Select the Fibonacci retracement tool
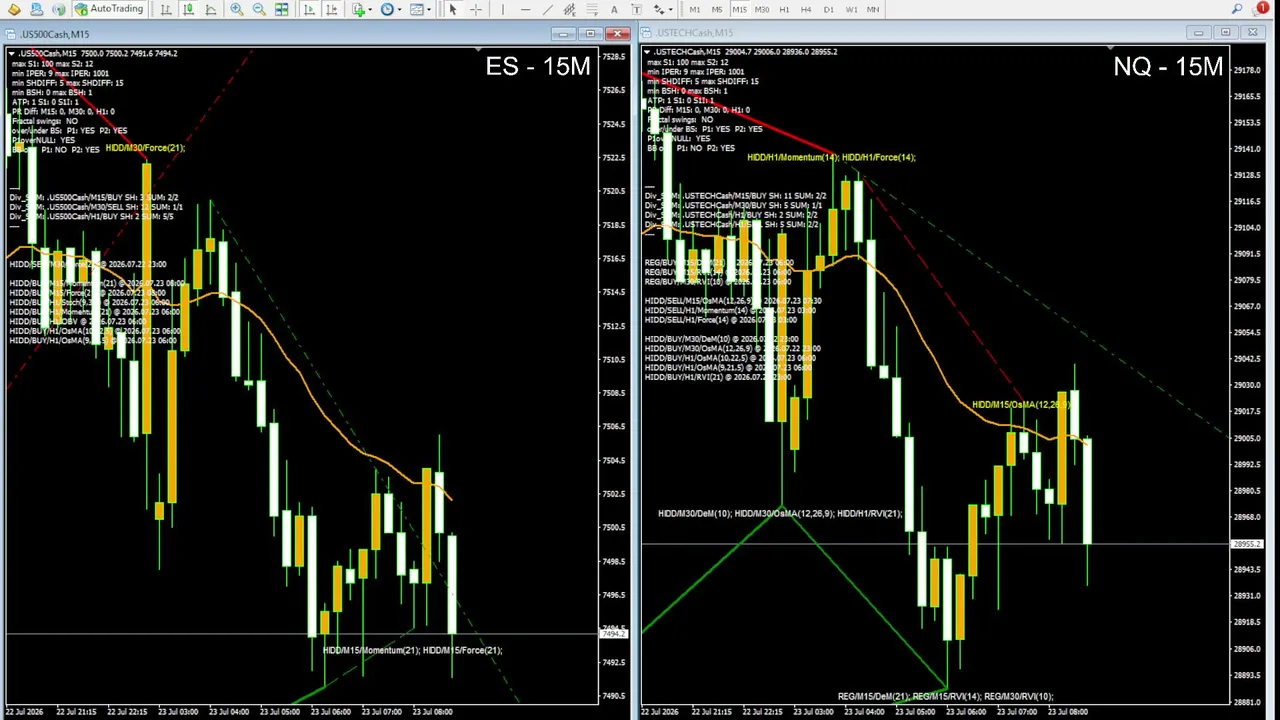 592,9
